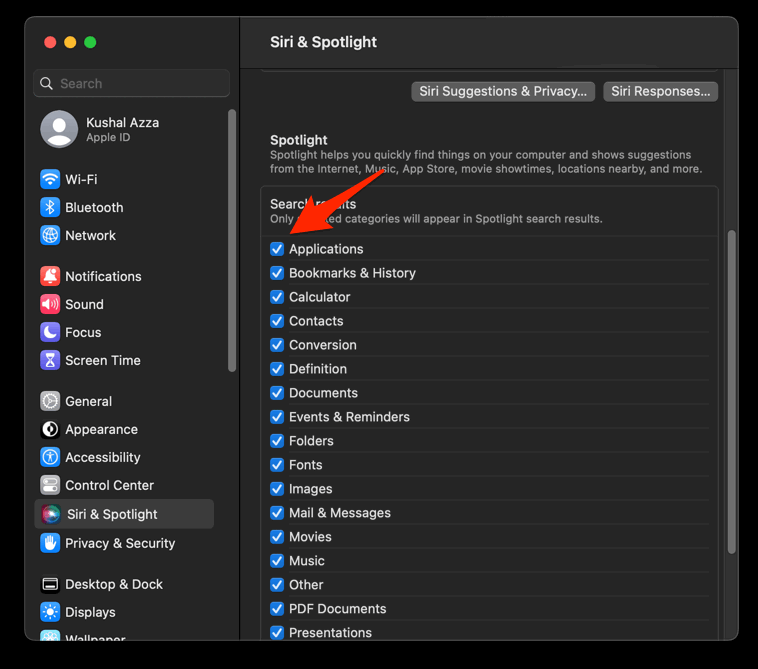The height and width of the screenshot is (669, 758).
Task: Toggle the Conversion checkbox
Action: (x=277, y=345)
